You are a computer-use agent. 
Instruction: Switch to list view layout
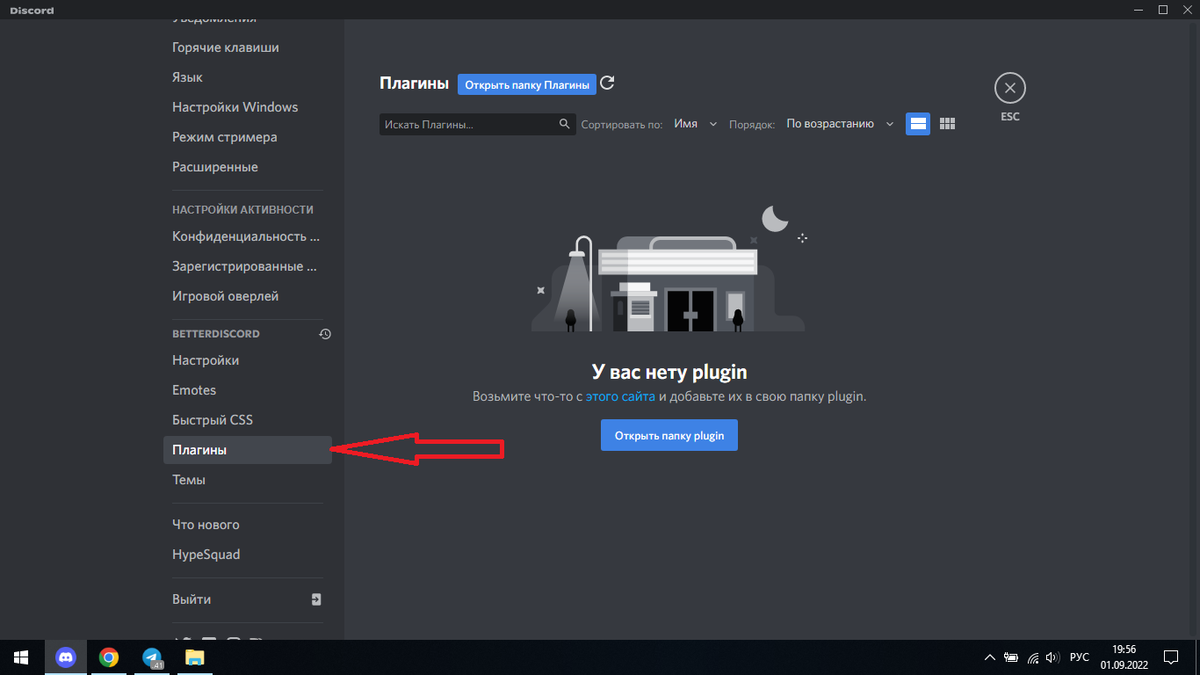pos(917,123)
